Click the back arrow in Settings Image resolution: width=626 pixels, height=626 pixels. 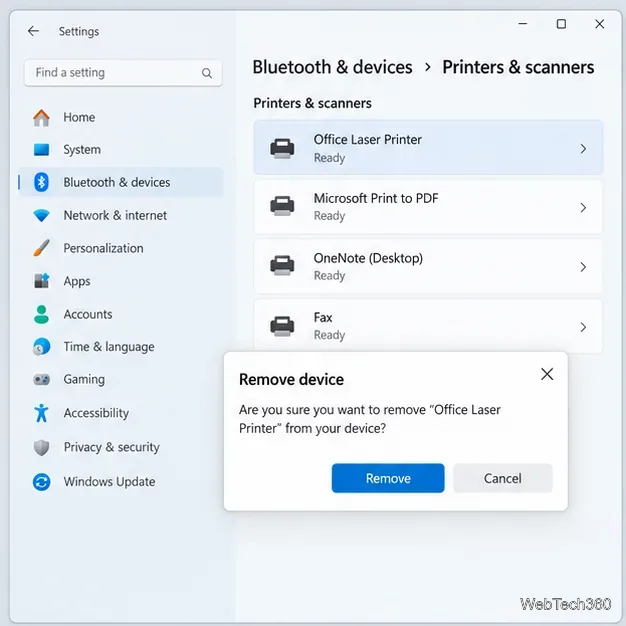tap(34, 31)
